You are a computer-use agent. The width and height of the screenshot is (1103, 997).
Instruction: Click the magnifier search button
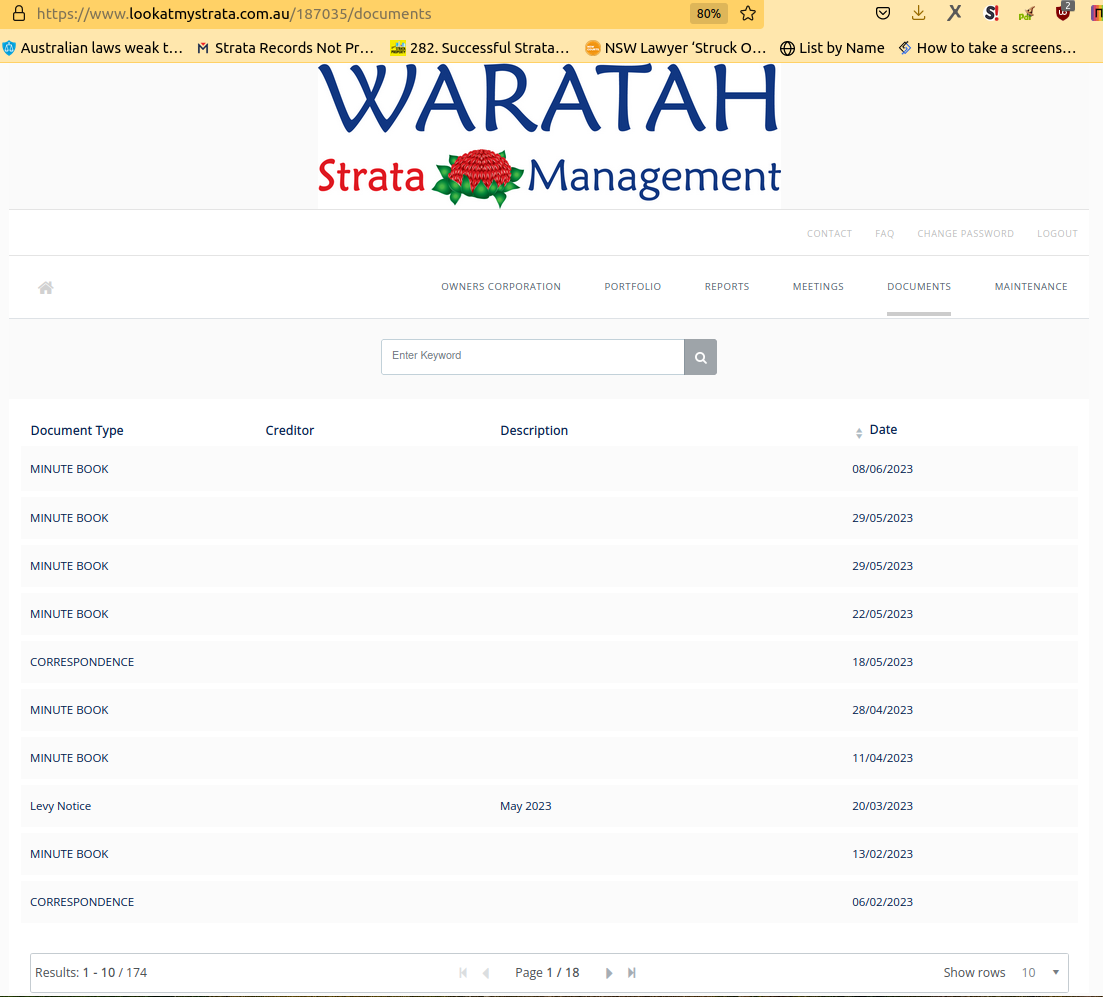701,357
